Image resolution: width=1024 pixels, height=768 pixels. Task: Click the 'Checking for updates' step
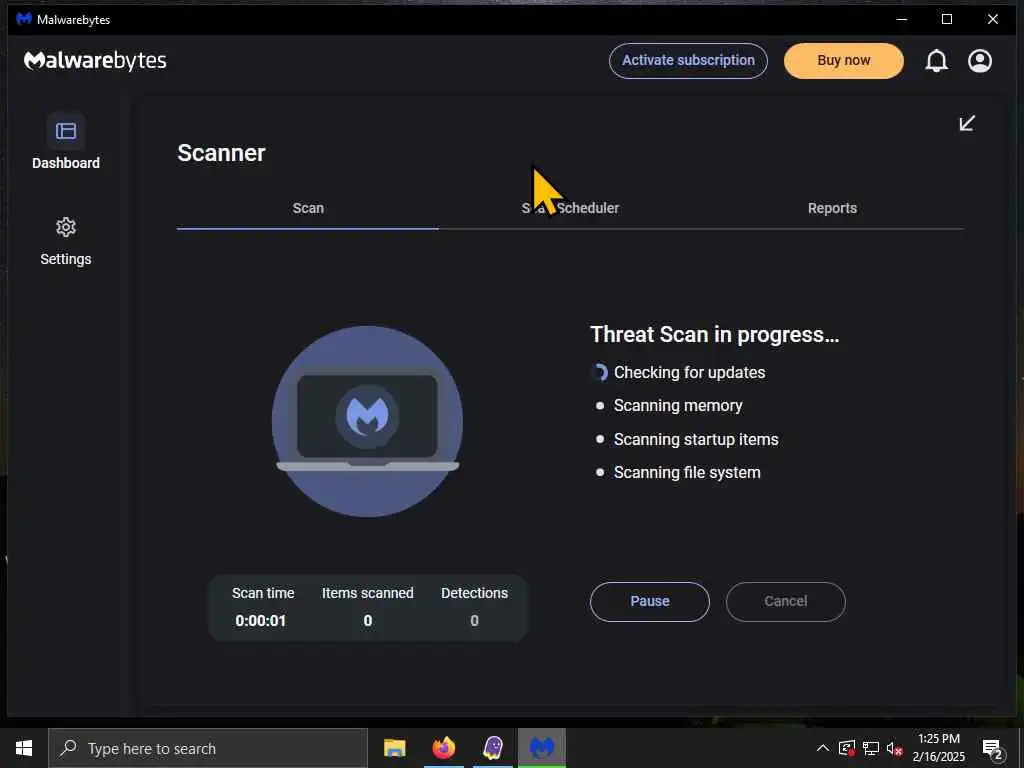click(689, 372)
